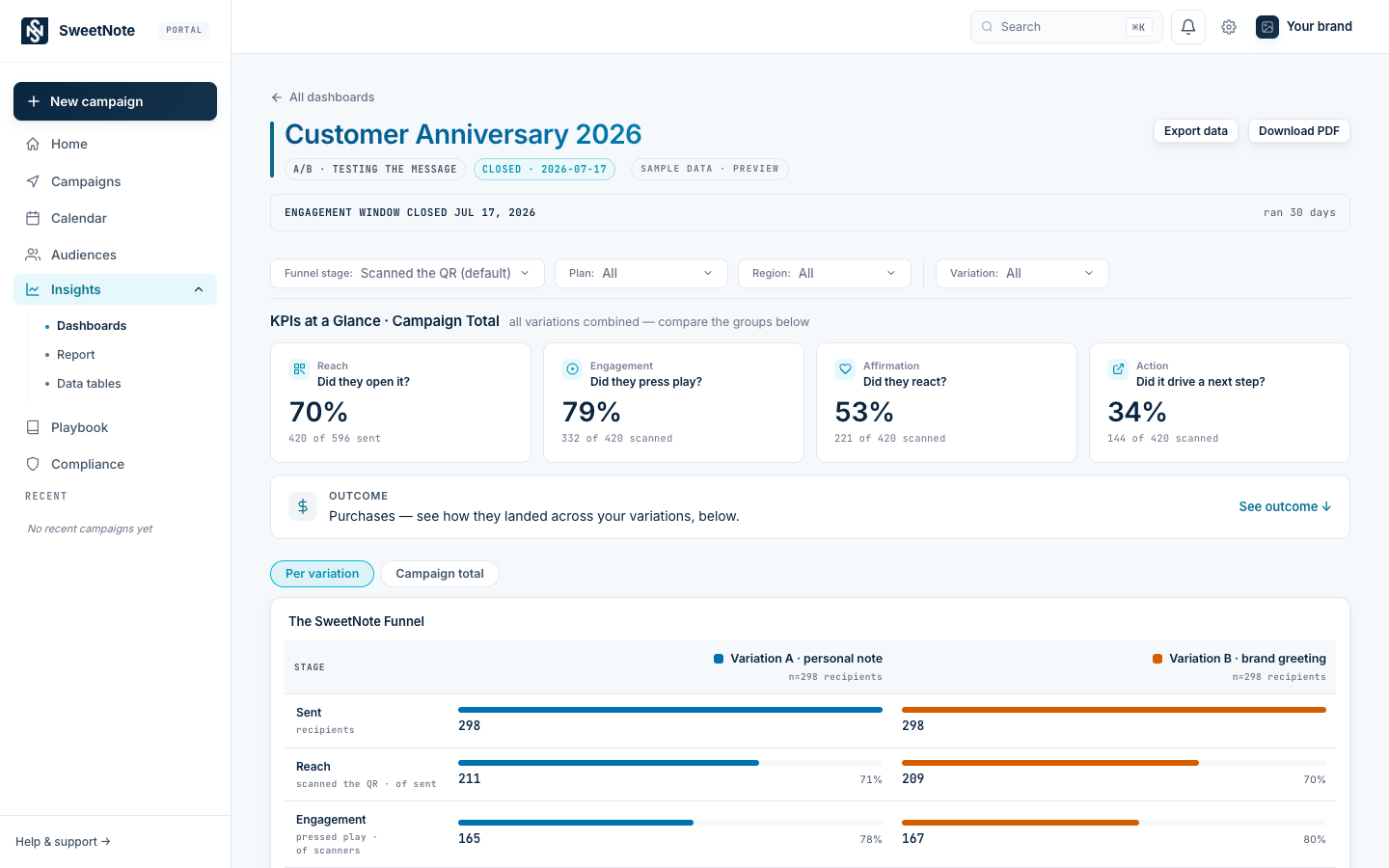Click the Engagement play icon
Image resolution: width=1389 pixels, height=868 pixels.
pos(572,368)
